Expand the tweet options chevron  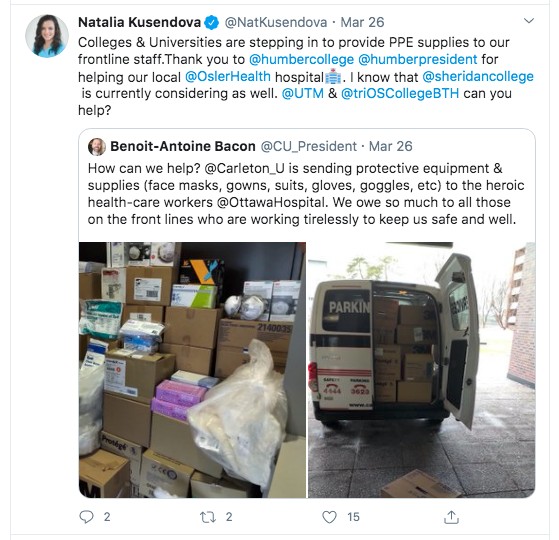529,21
